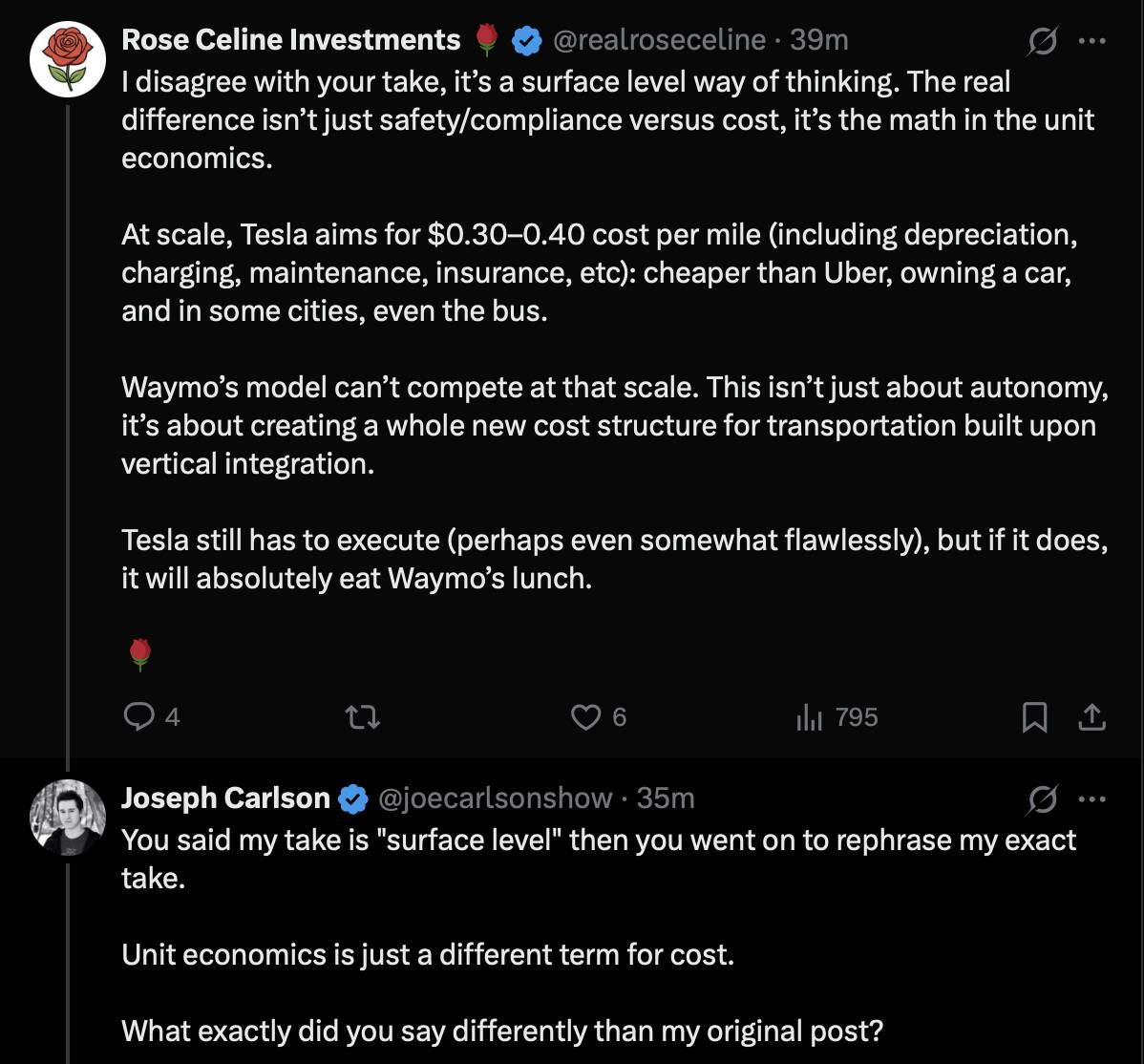
Task: Open Grok icon on Joseph Carlson's reply
Action: tap(1042, 798)
